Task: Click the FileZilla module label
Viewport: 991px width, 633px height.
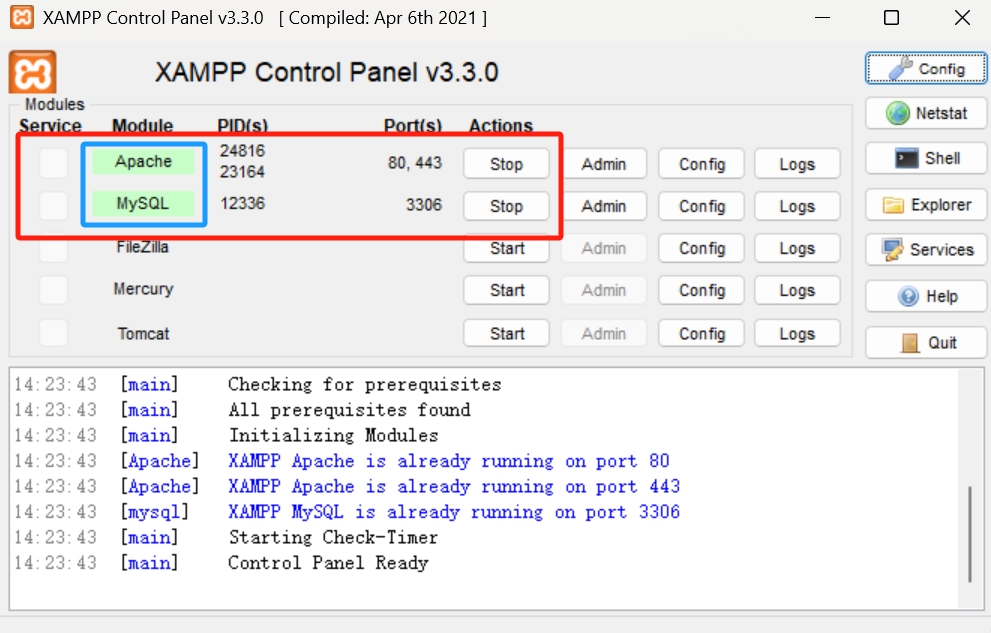Action: coord(142,247)
